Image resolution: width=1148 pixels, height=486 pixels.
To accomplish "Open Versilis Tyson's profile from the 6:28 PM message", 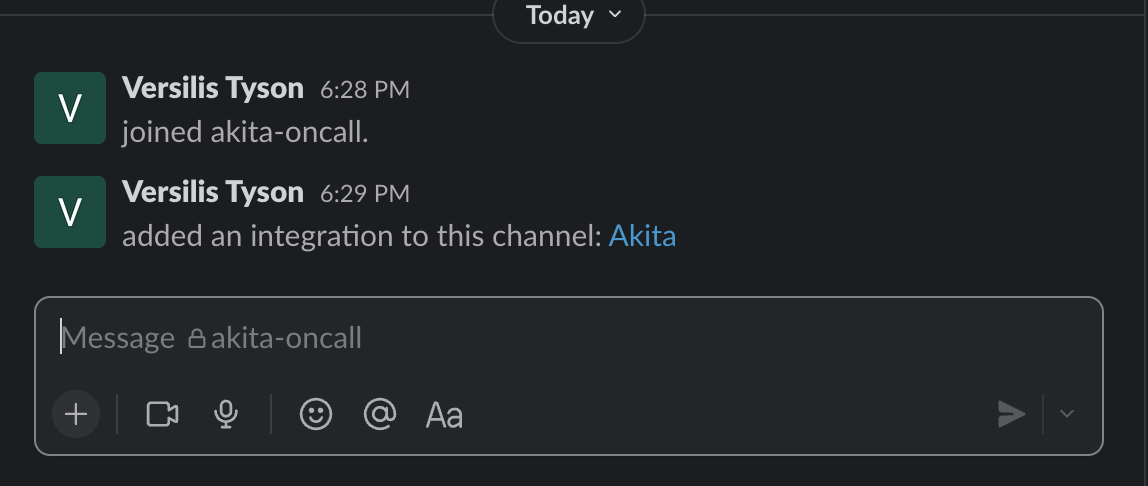I will [212, 88].
